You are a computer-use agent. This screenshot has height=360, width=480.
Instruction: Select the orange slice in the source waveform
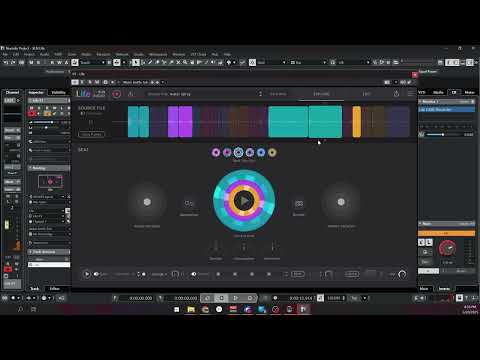[357, 122]
